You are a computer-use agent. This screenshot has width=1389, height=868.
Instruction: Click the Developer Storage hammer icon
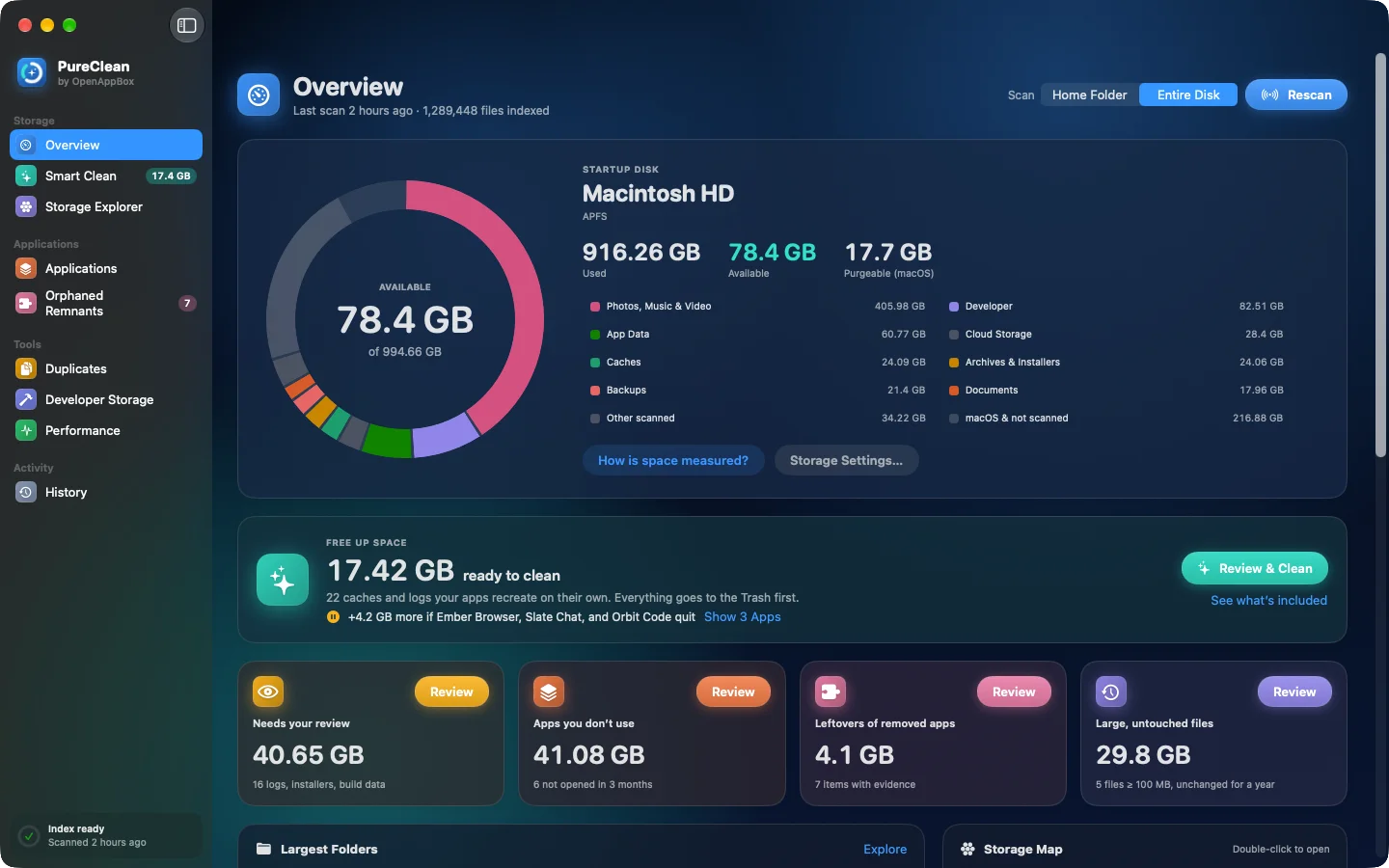[26, 399]
